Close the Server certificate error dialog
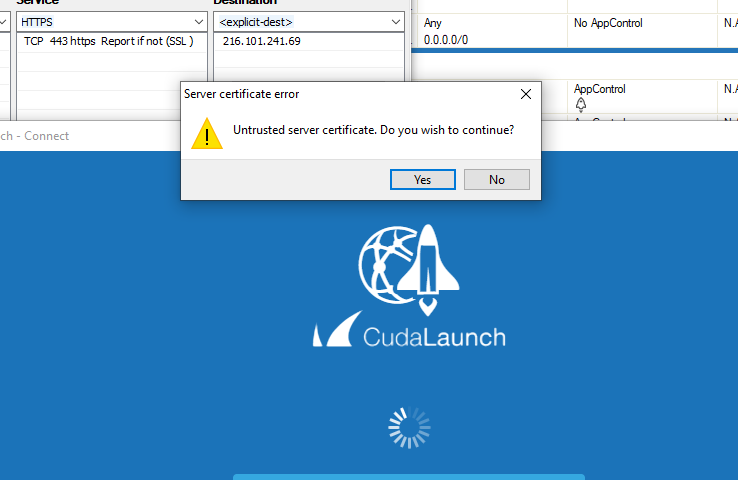The image size is (738, 480). [526, 94]
